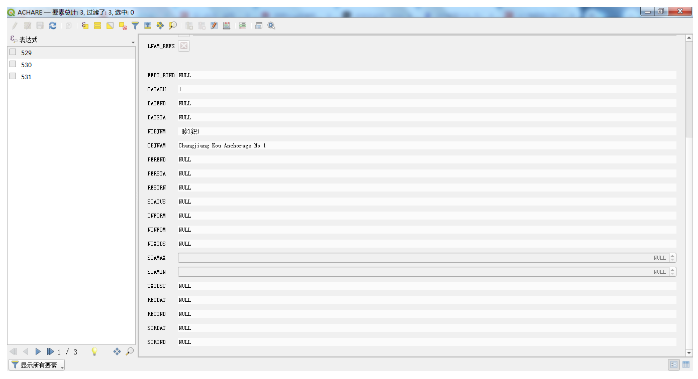Go to the previous feature
Screen dimensions: 698x379
click(x=25, y=352)
